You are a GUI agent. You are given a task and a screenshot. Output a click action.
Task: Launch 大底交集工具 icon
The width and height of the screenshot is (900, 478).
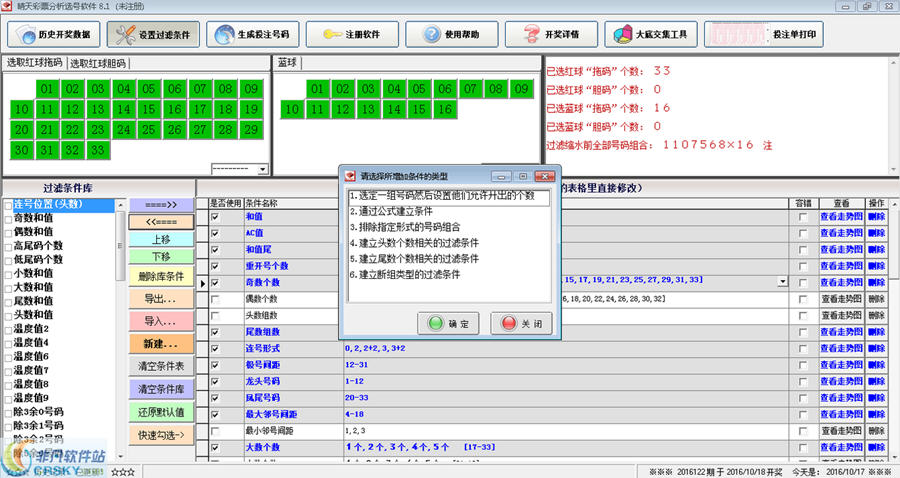tap(623, 34)
